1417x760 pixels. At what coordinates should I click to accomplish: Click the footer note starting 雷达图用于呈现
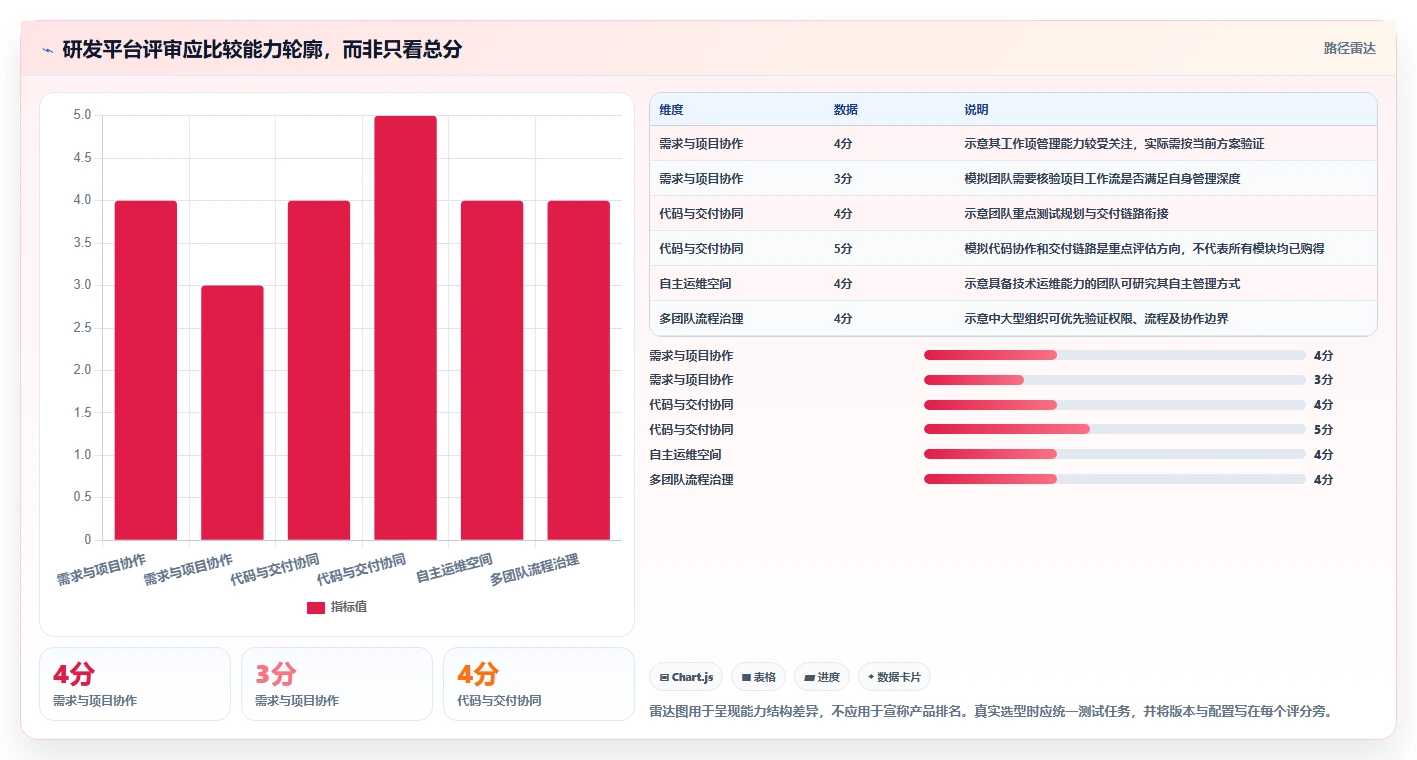pyautogui.click(x=990, y=712)
